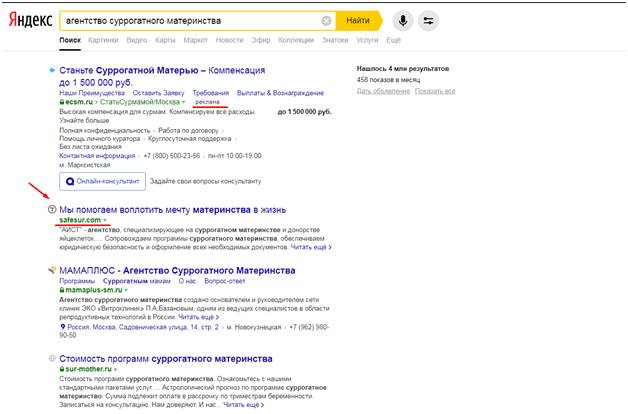Open the Коллекции tab
Image resolution: width=628 pixels, height=414 pixels.
[296, 40]
